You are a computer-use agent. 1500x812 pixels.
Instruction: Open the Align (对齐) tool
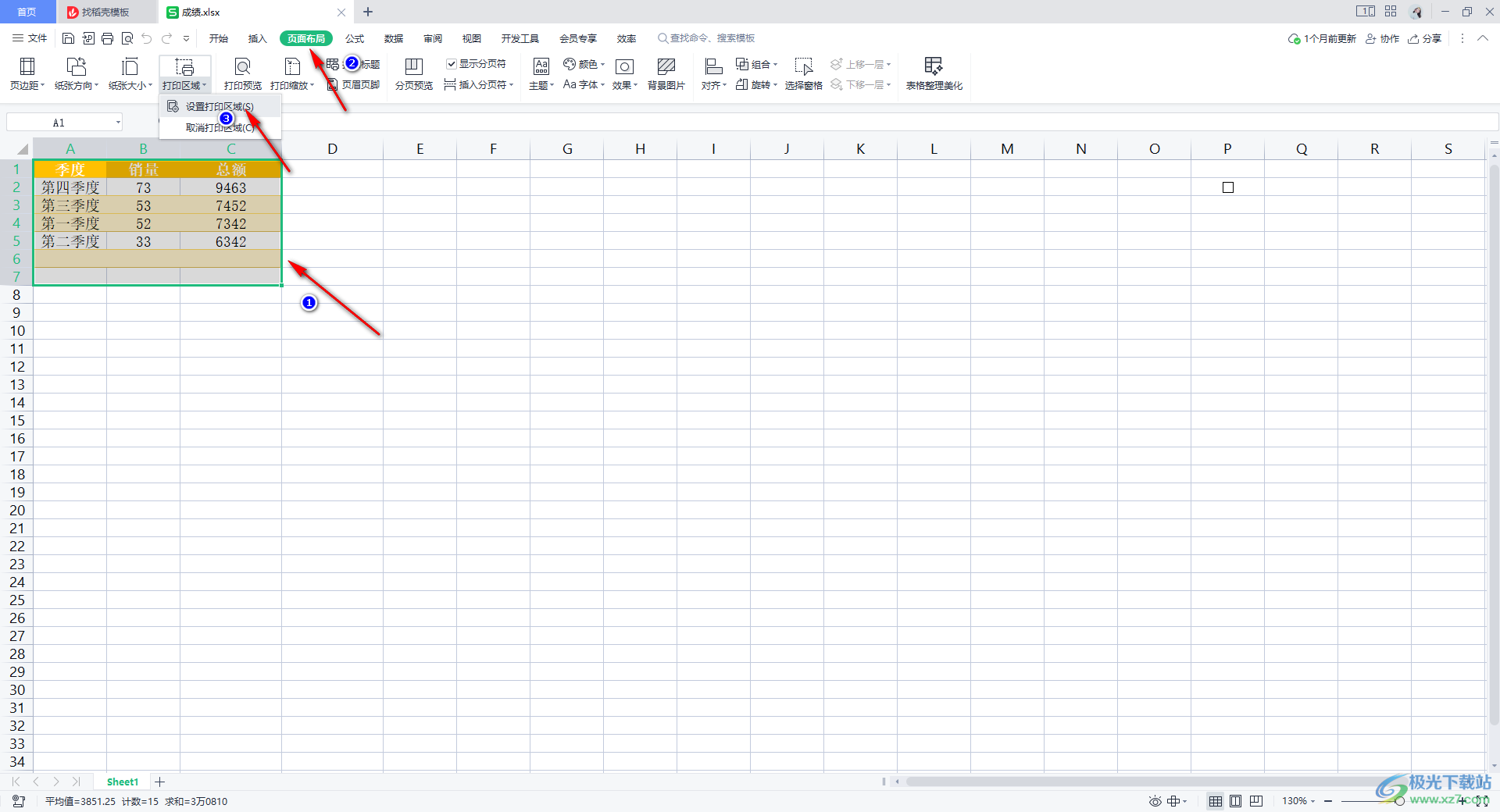click(713, 74)
